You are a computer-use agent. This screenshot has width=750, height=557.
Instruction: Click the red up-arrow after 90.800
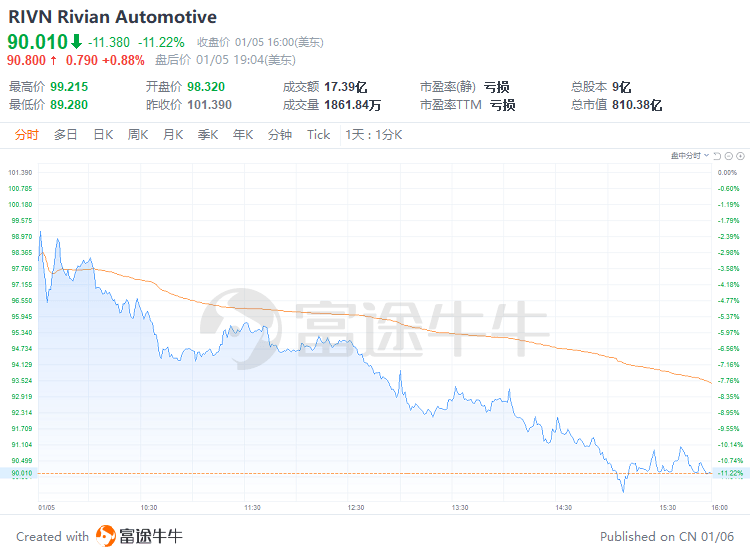click(x=54, y=60)
